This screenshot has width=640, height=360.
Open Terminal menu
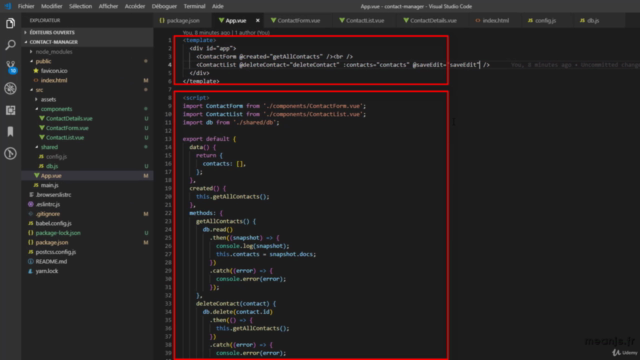[x=194, y=6]
